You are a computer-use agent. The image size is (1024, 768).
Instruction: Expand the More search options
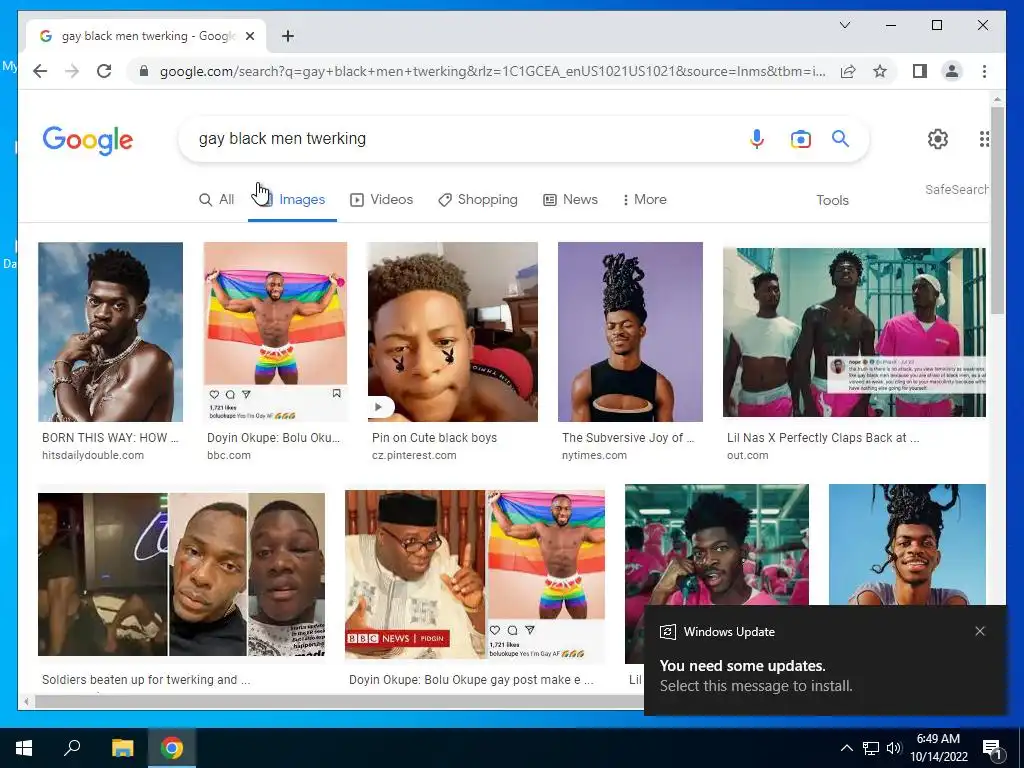tap(645, 200)
